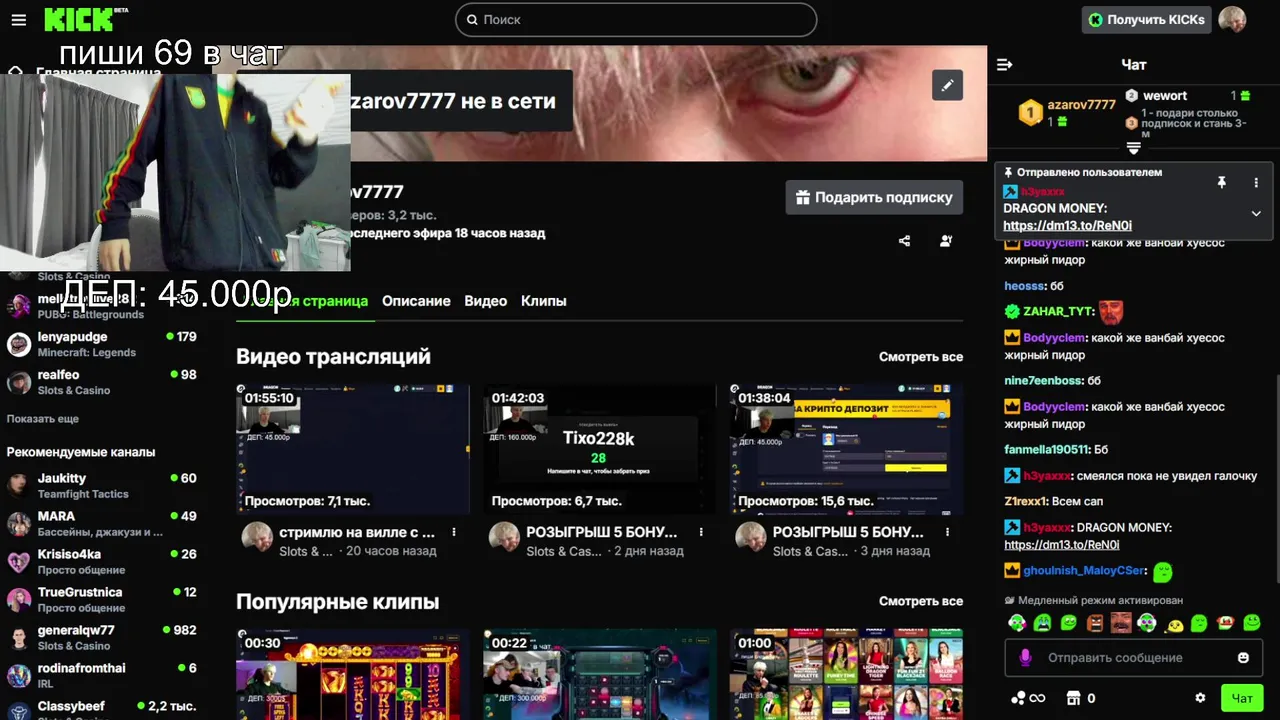Screen dimensions: 1280x720
Task: Play the 01:00 popular clip
Action: (846, 674)
